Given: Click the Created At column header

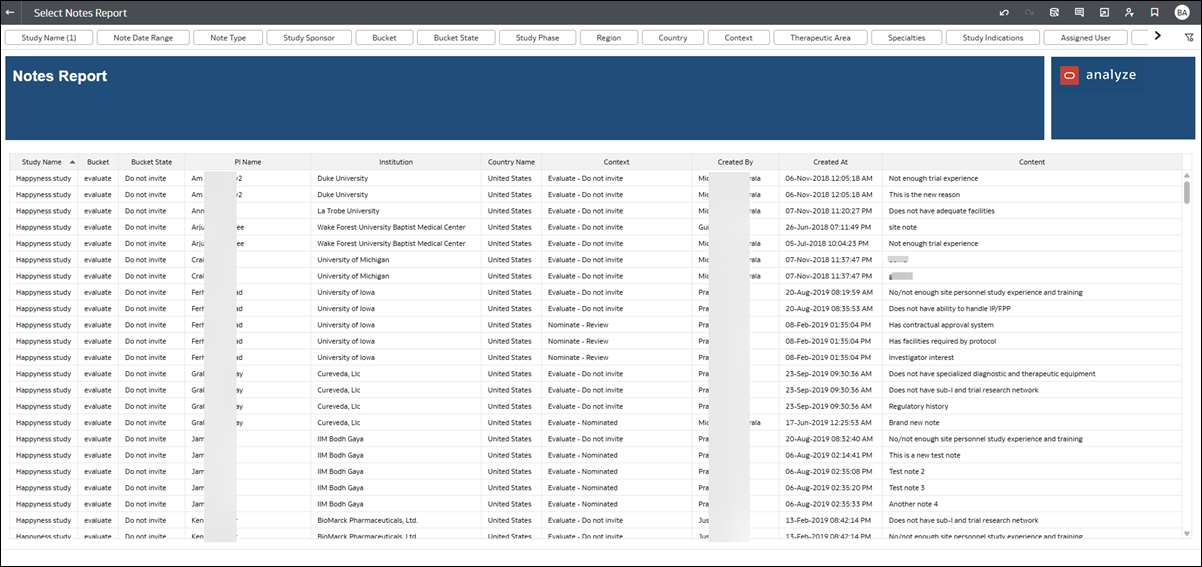Looking at the screenshot, I should coord(830,162).
